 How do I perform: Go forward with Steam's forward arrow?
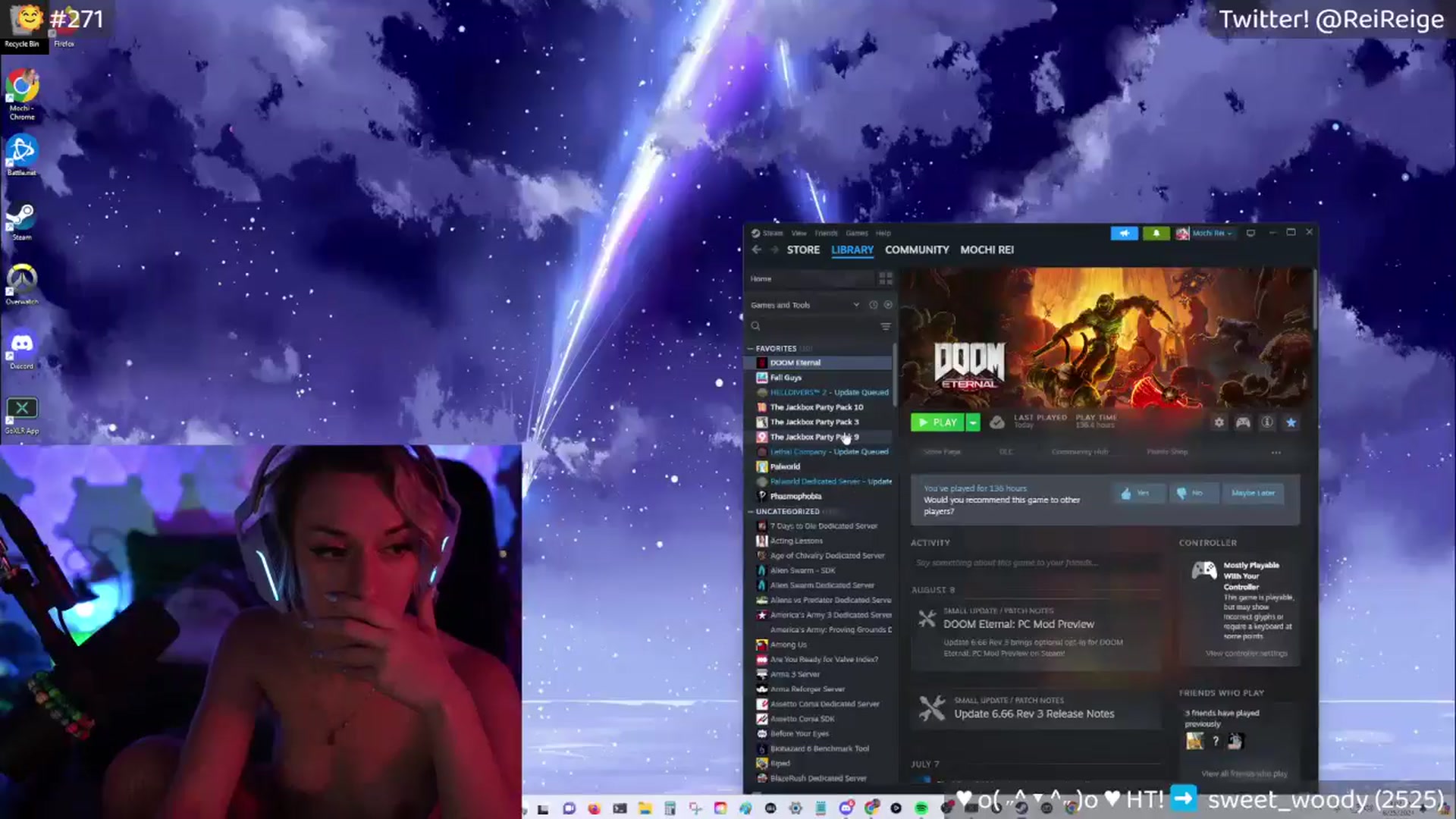(774, 249)
